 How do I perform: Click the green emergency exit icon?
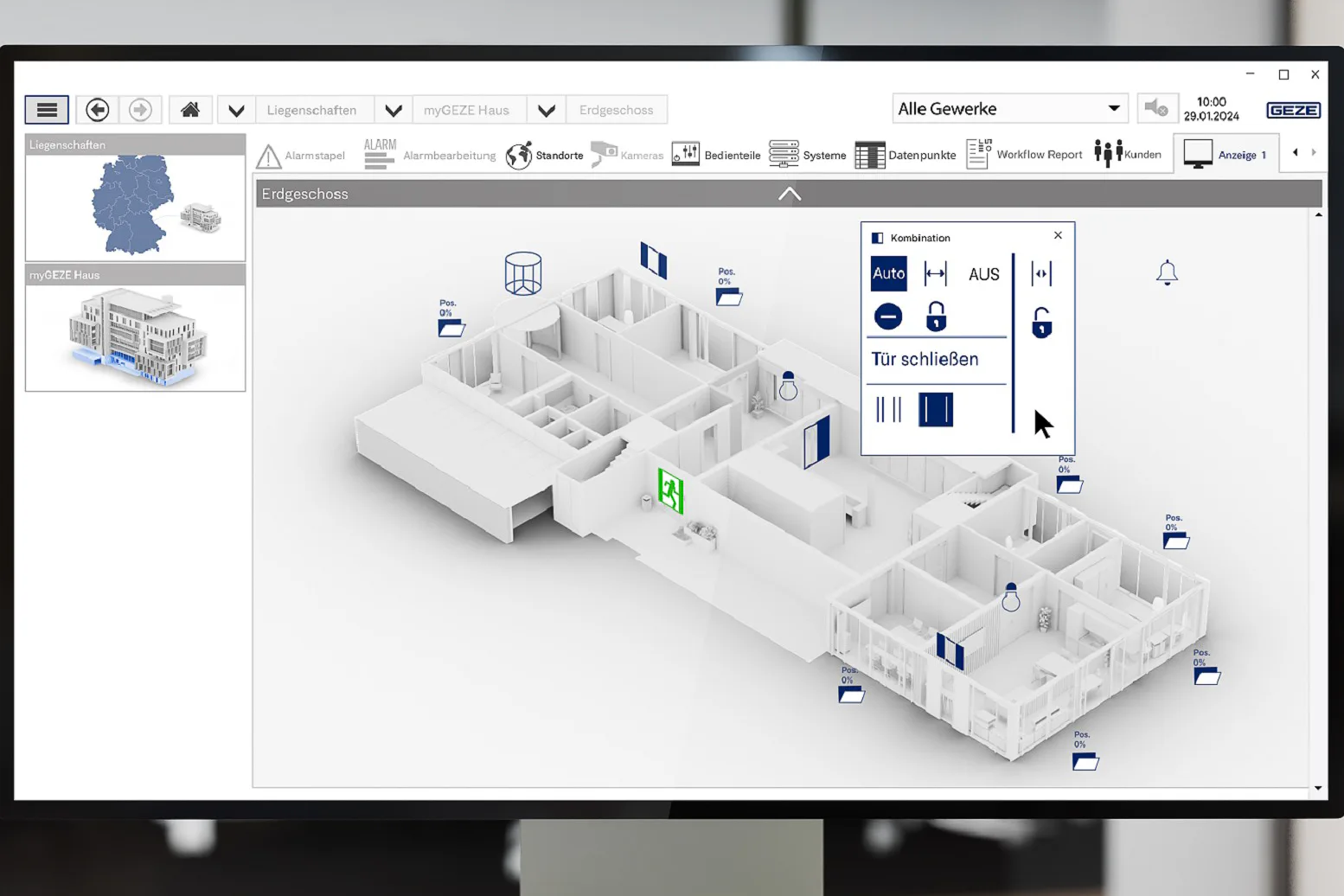[x=670, y=491]
